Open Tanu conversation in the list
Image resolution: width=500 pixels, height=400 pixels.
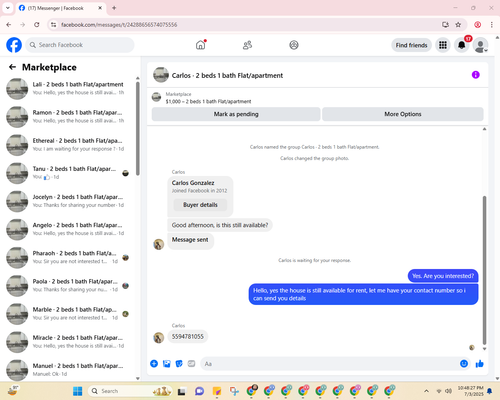pyautogui.click(x=68, y=173)
